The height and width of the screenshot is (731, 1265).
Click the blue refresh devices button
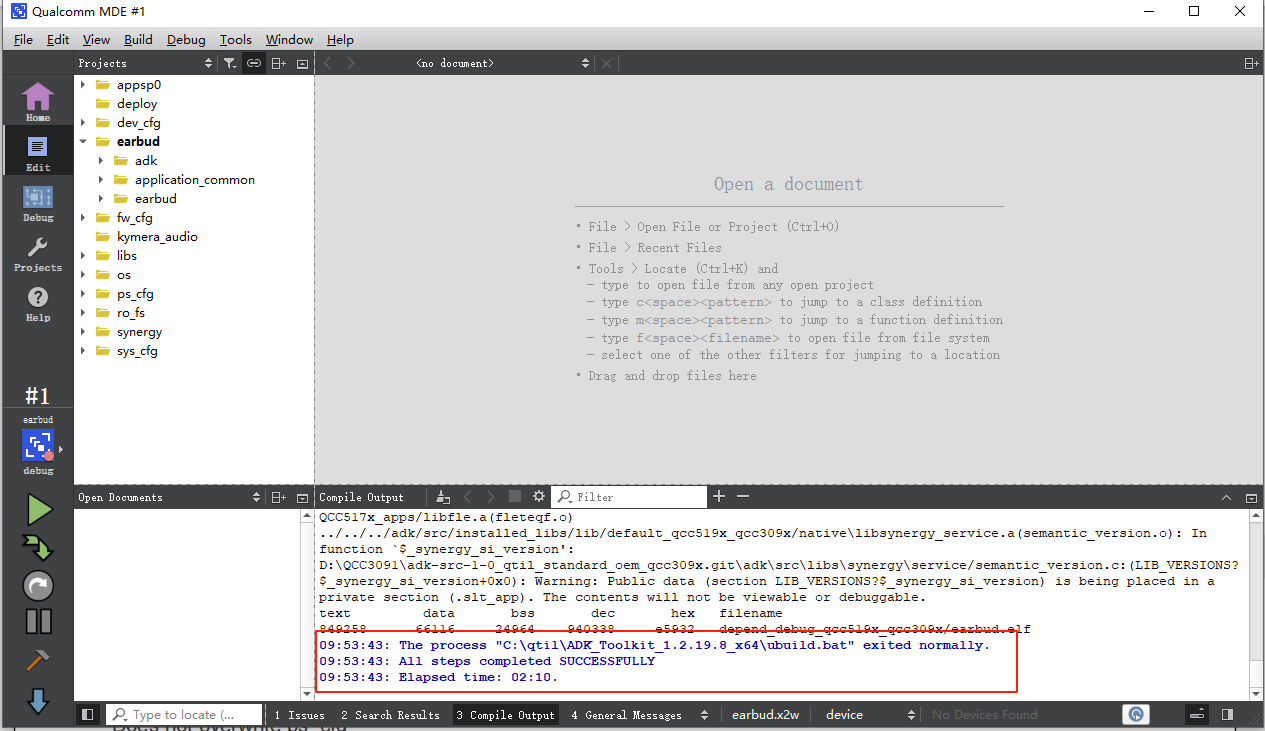1136,715
